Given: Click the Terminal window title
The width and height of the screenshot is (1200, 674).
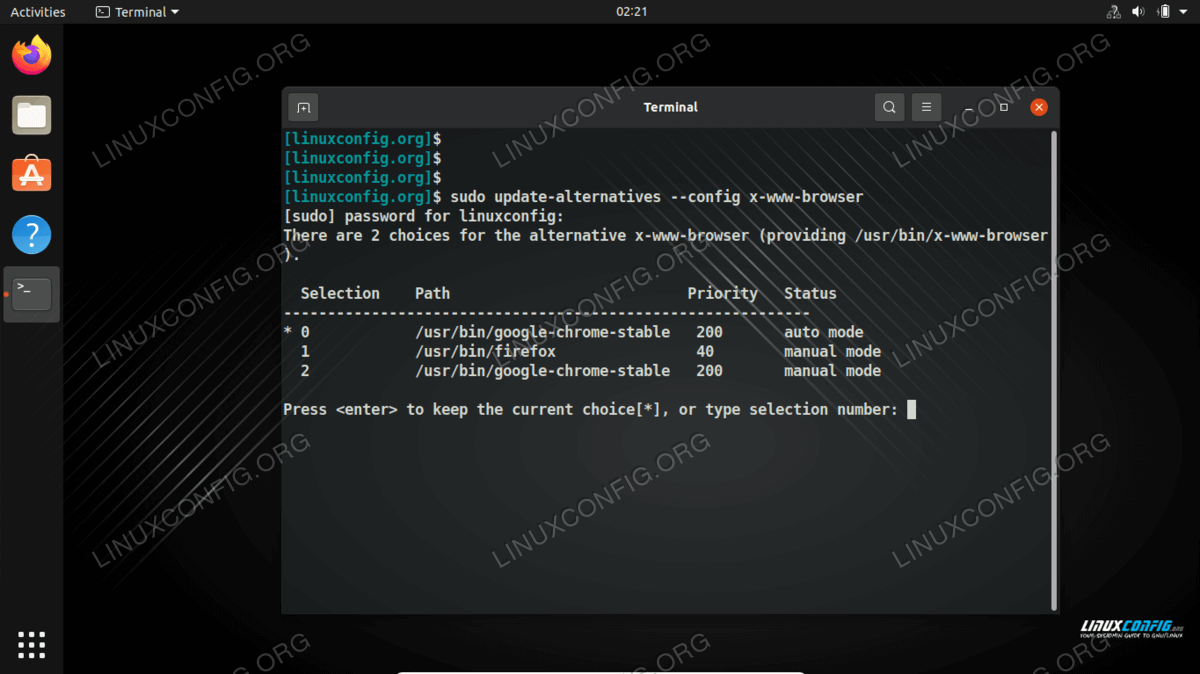Looking at the screenshot, I should point(671,107).
